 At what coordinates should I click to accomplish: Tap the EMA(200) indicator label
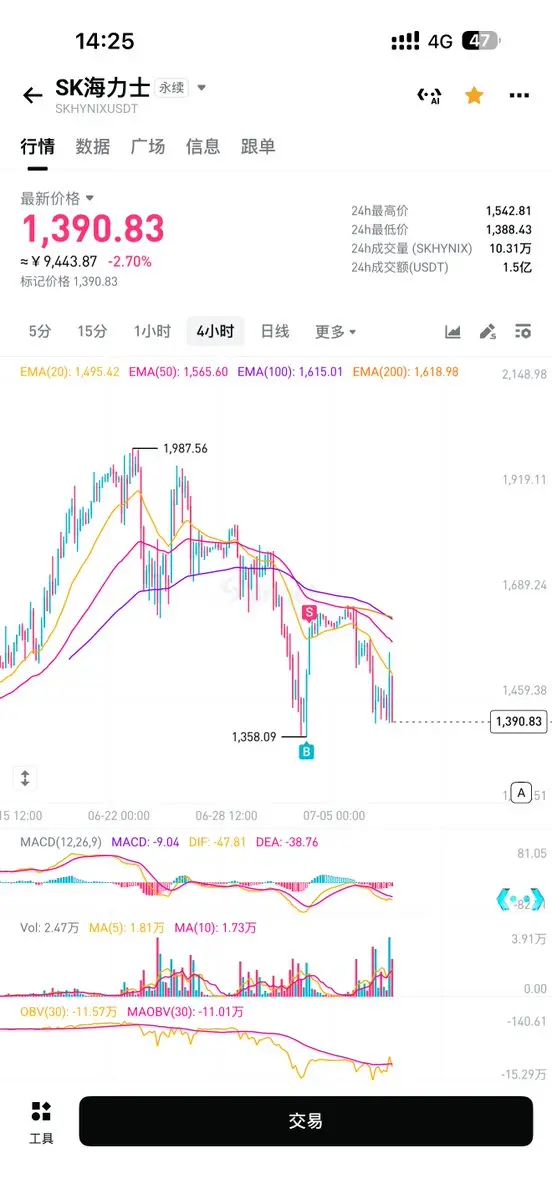click(405, 372)
